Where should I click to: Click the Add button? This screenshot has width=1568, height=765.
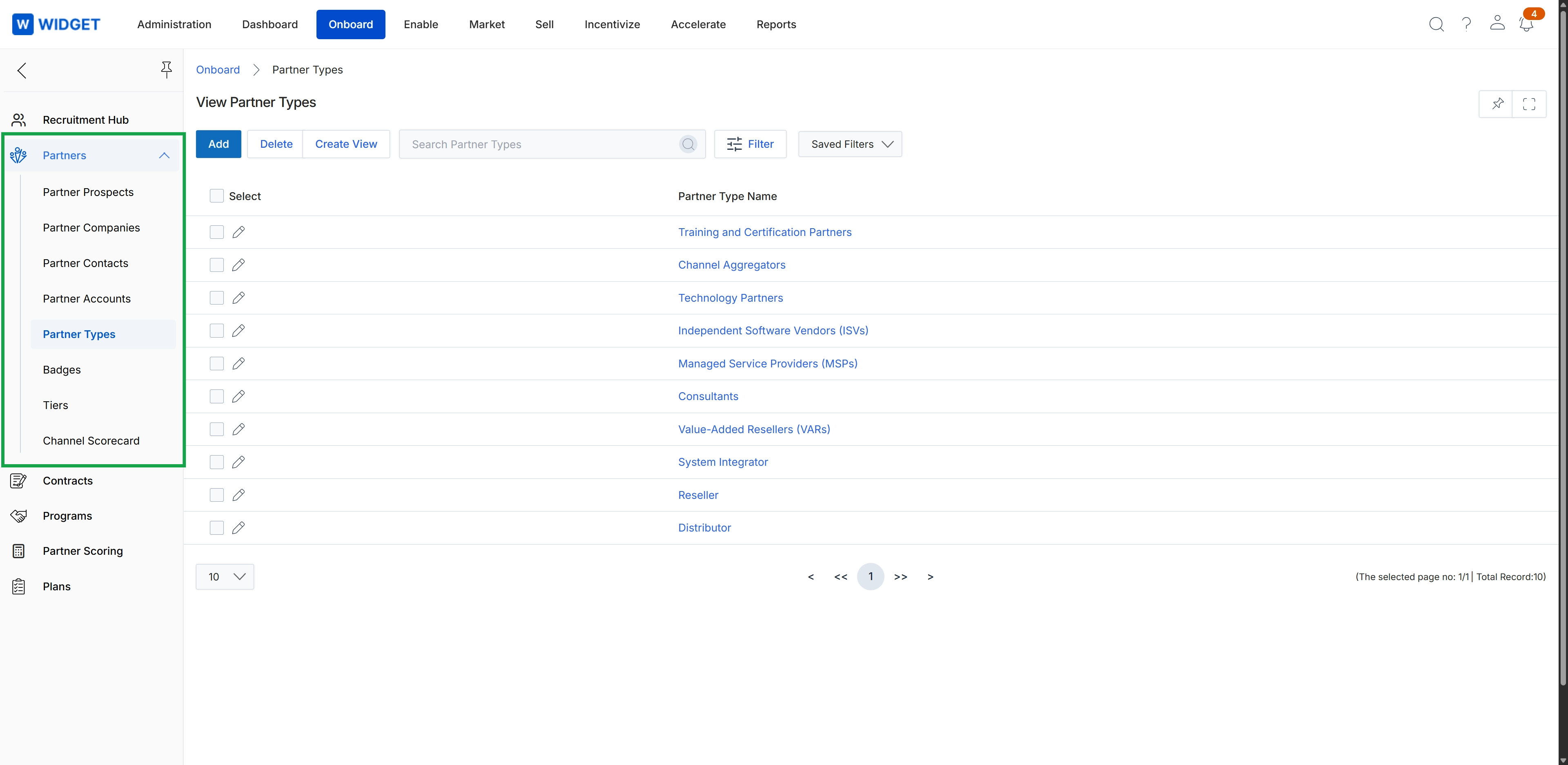tap(218, 144)
